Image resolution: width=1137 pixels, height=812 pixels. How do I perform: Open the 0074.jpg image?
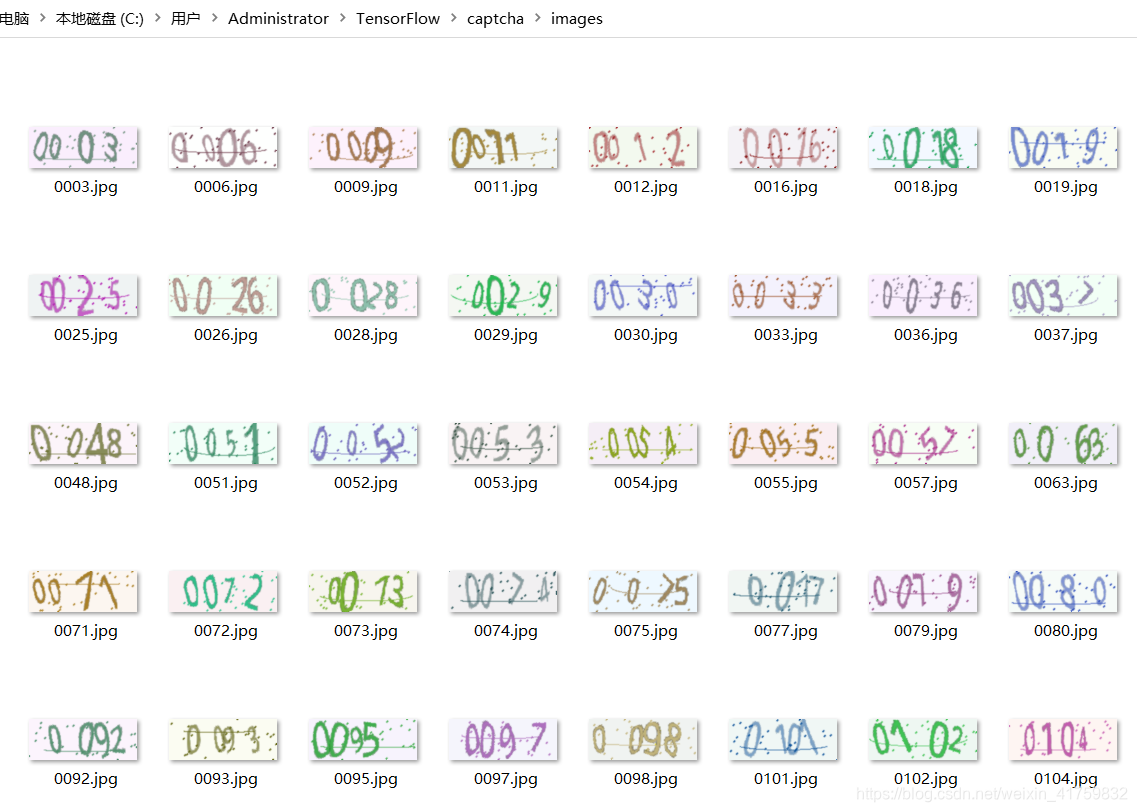point(503,590)
